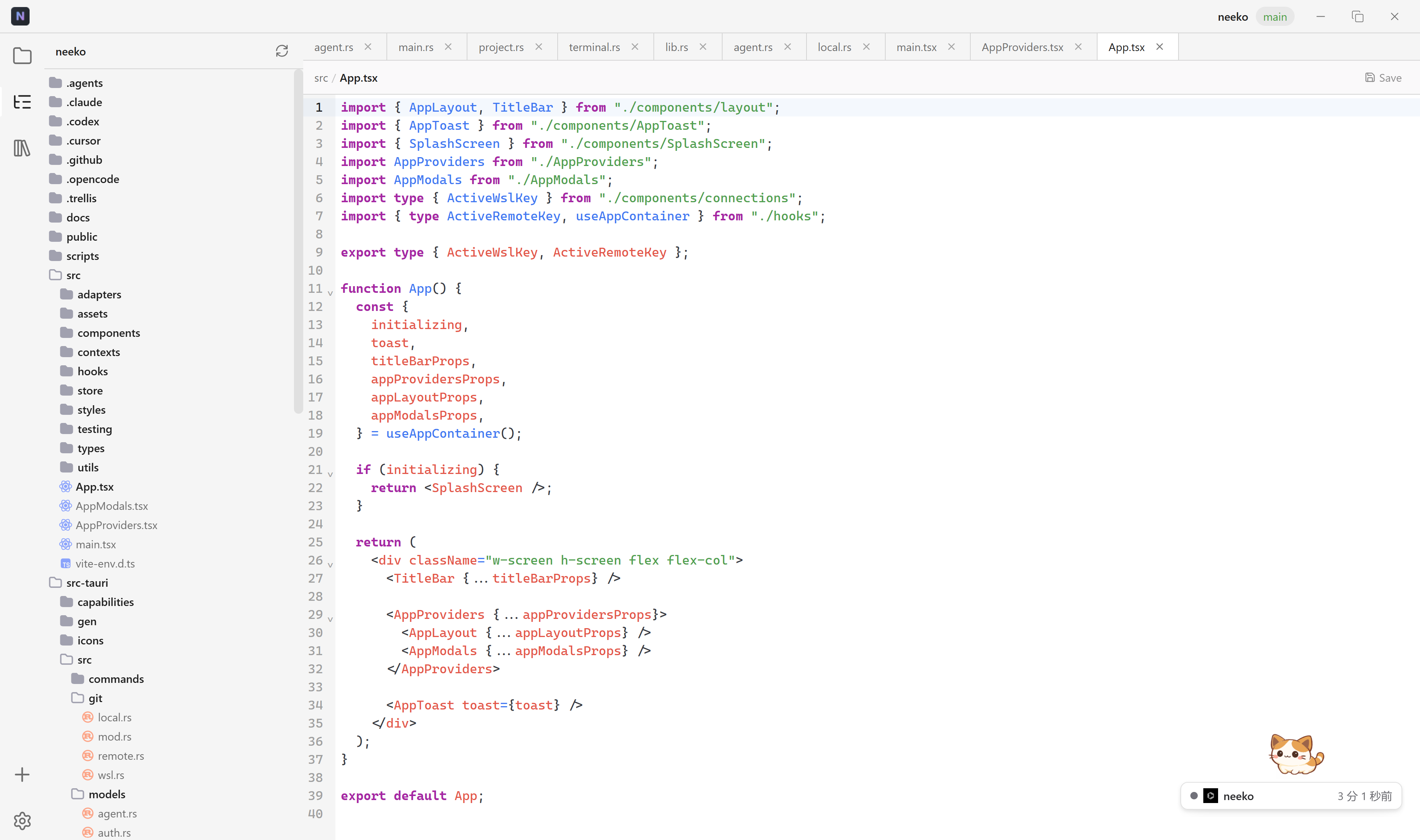Expand the components folder

coord(100,333)
